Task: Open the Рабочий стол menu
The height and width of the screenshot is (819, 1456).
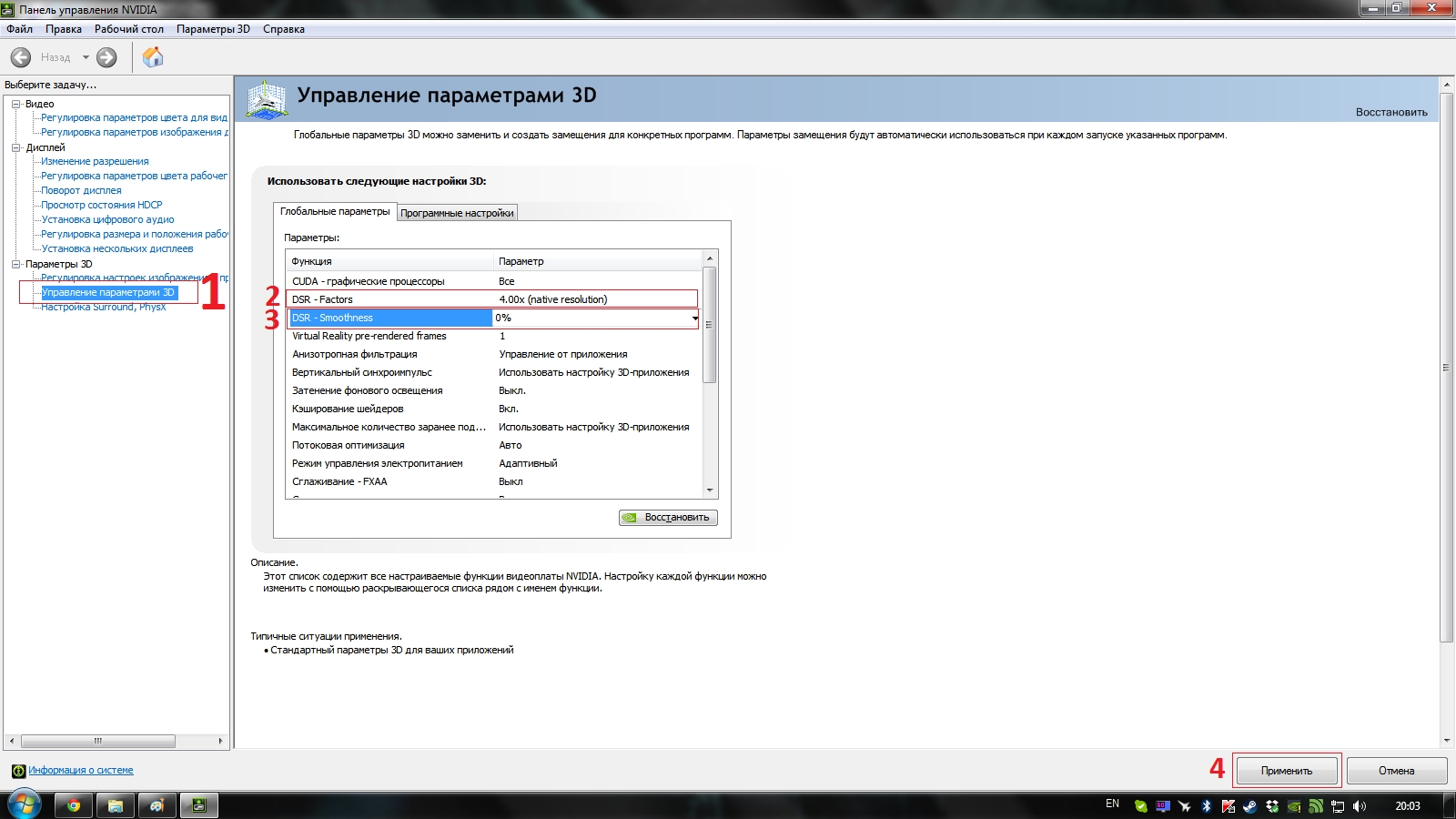Action: 129,29
